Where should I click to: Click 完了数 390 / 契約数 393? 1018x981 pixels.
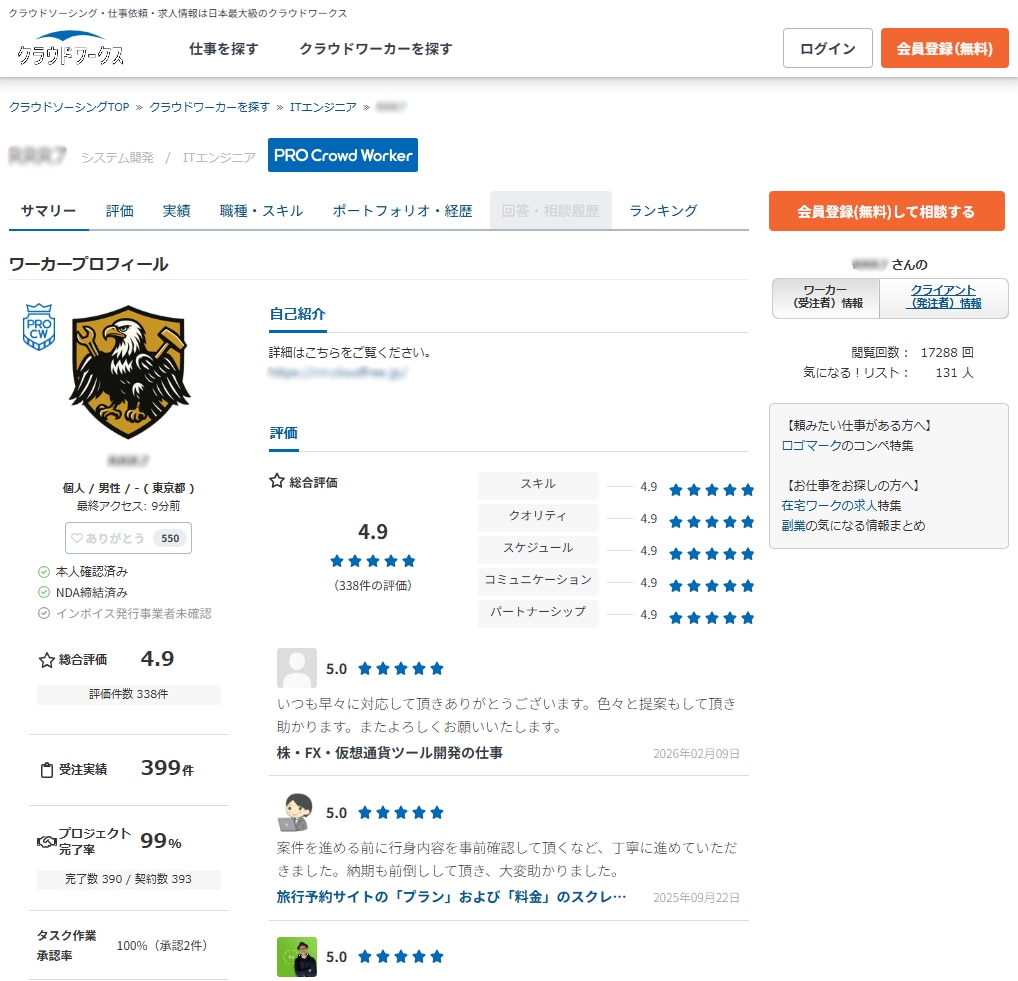(129, 880)
